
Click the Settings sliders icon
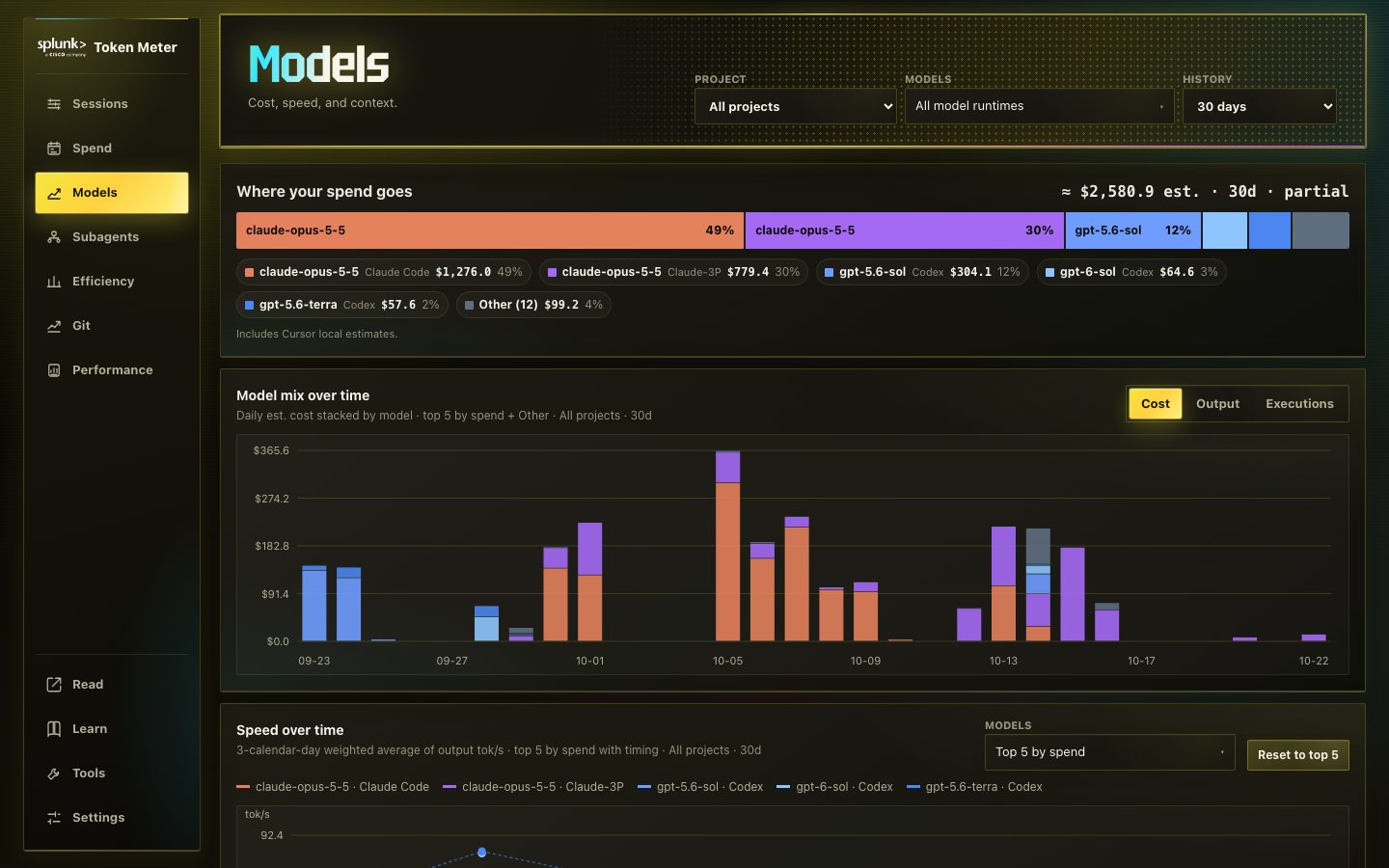point(54,818)
